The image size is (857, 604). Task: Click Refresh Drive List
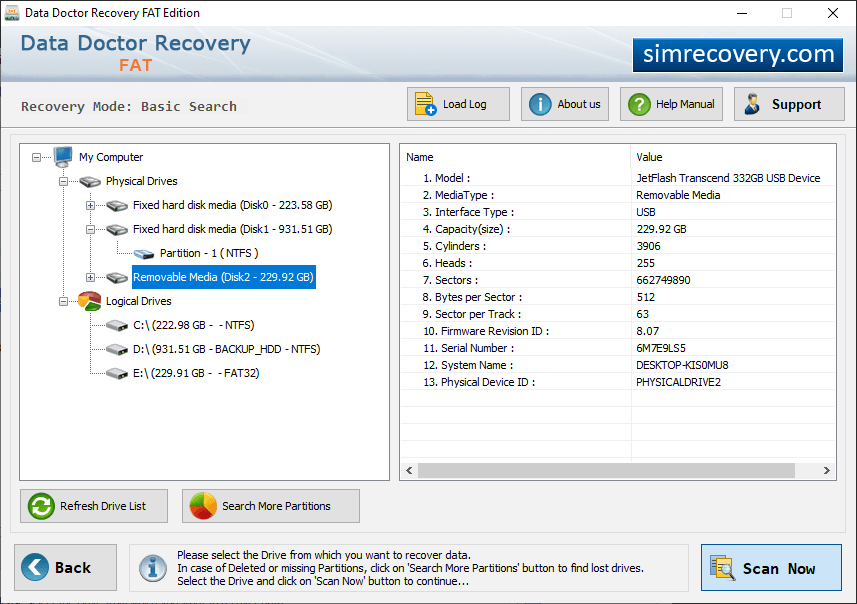(94, 506)
